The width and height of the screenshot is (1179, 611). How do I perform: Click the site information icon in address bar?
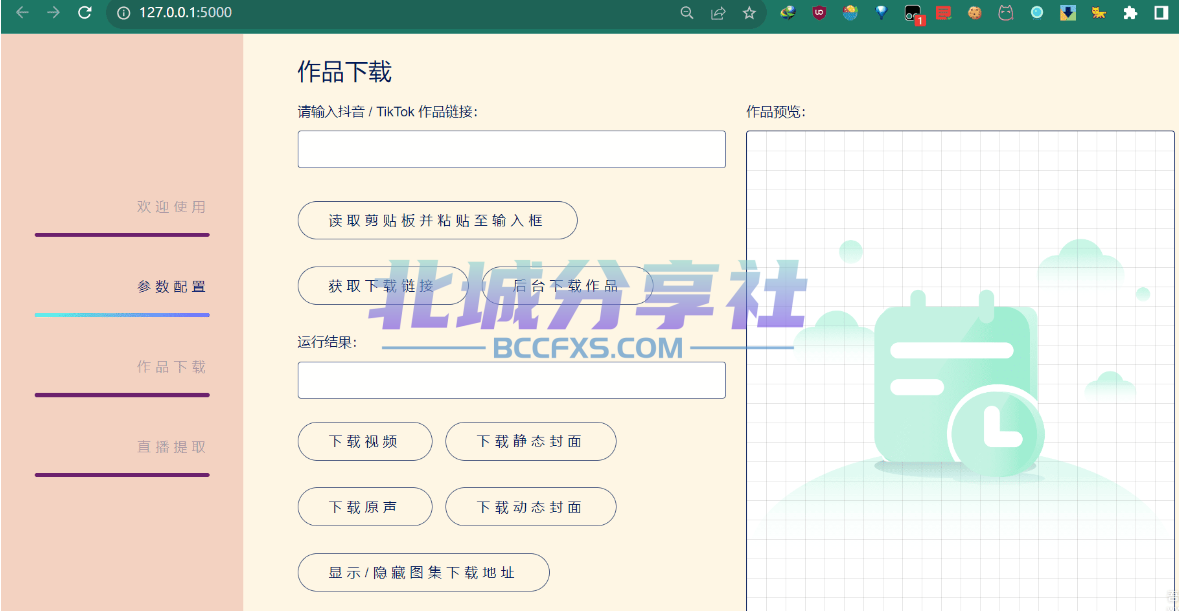(124, 13)
